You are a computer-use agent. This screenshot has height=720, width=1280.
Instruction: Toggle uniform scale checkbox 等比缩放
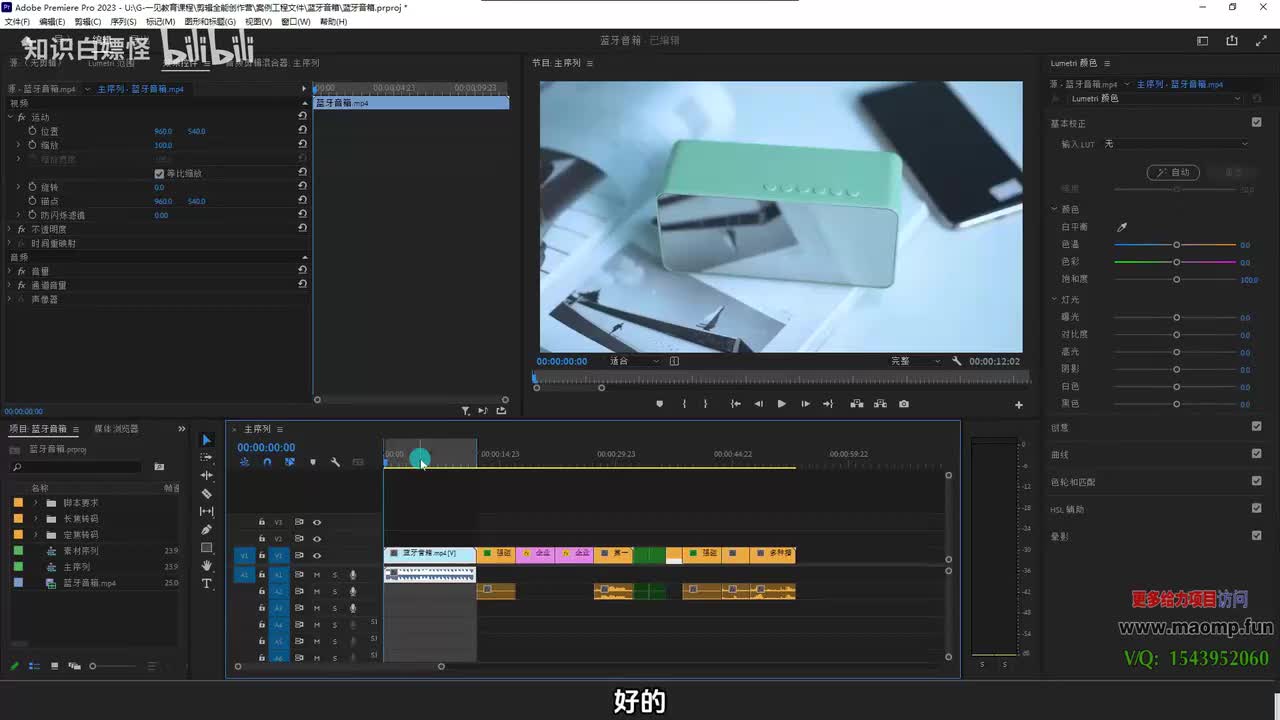[x=159, y=174]
